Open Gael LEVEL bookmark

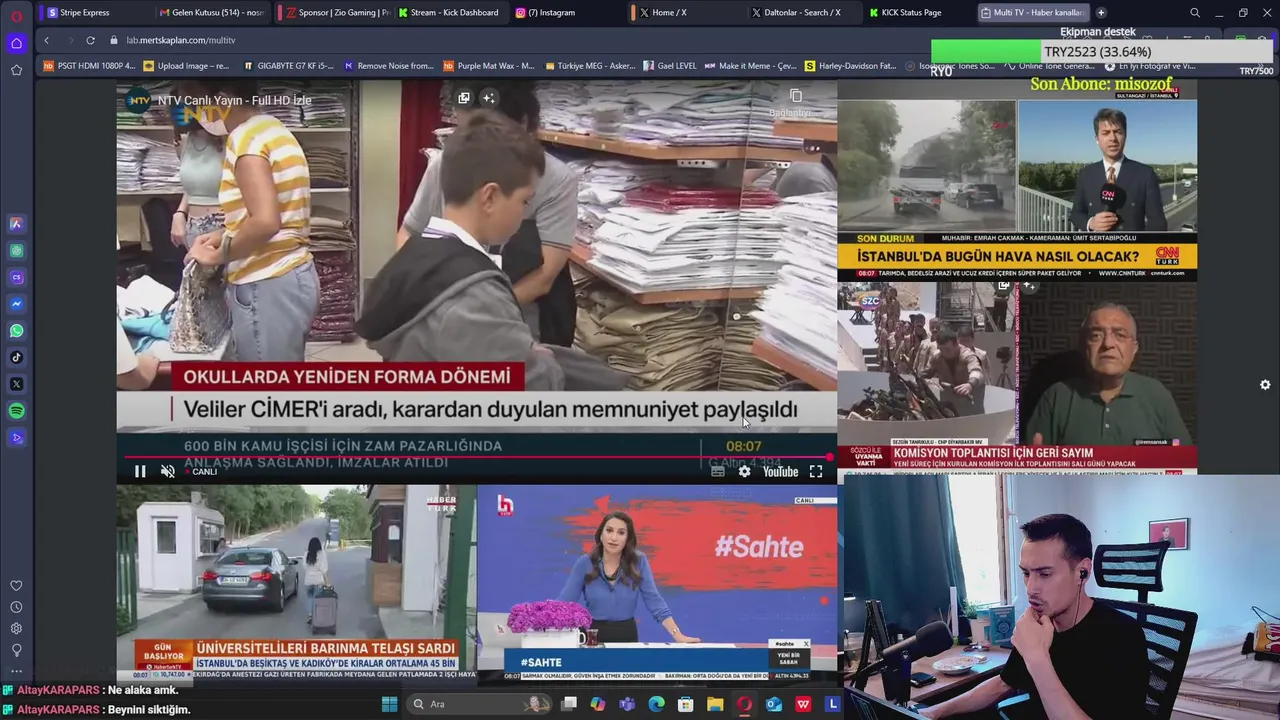[x=670, y=66]
